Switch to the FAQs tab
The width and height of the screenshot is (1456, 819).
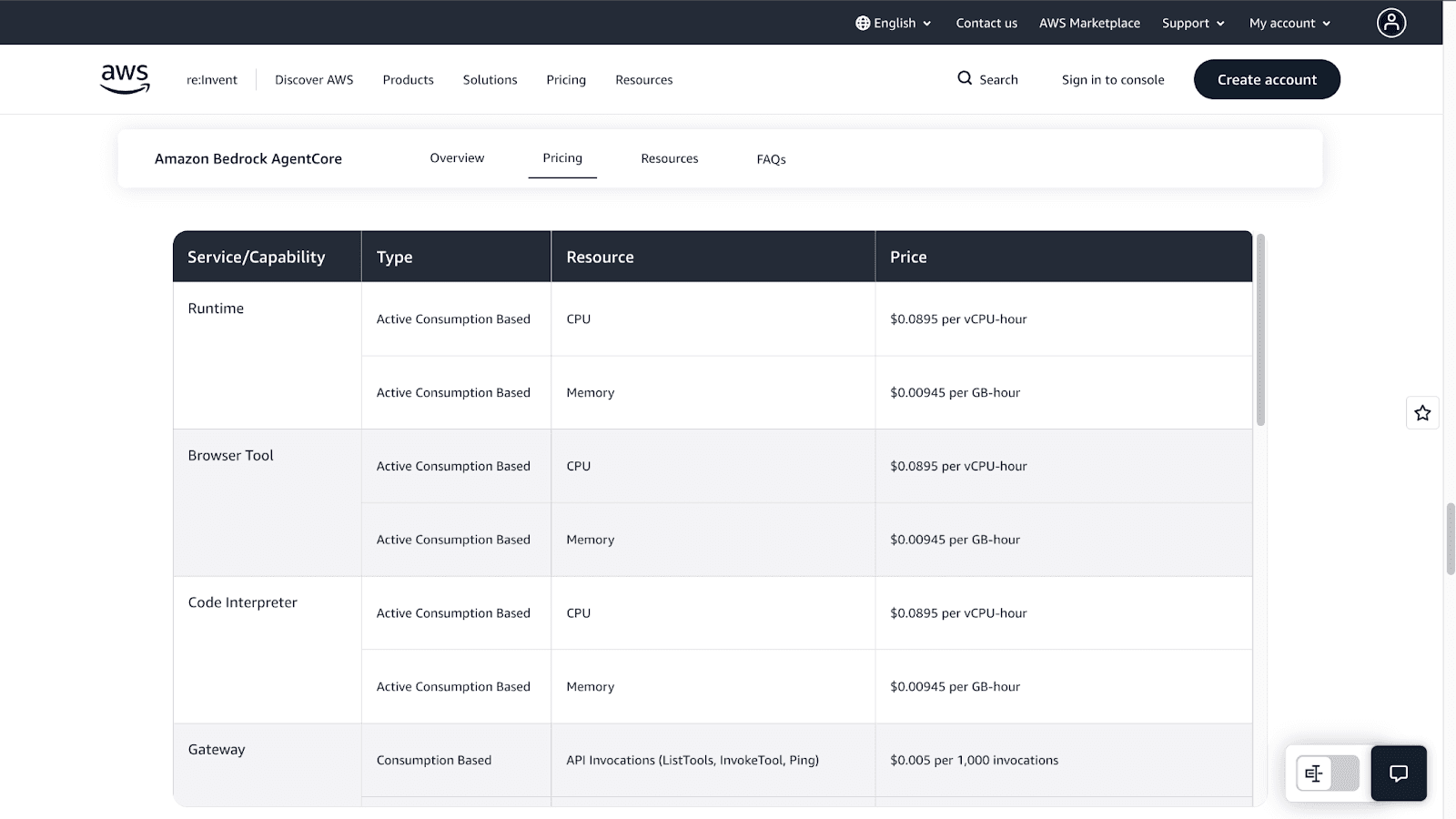[772, 159]
